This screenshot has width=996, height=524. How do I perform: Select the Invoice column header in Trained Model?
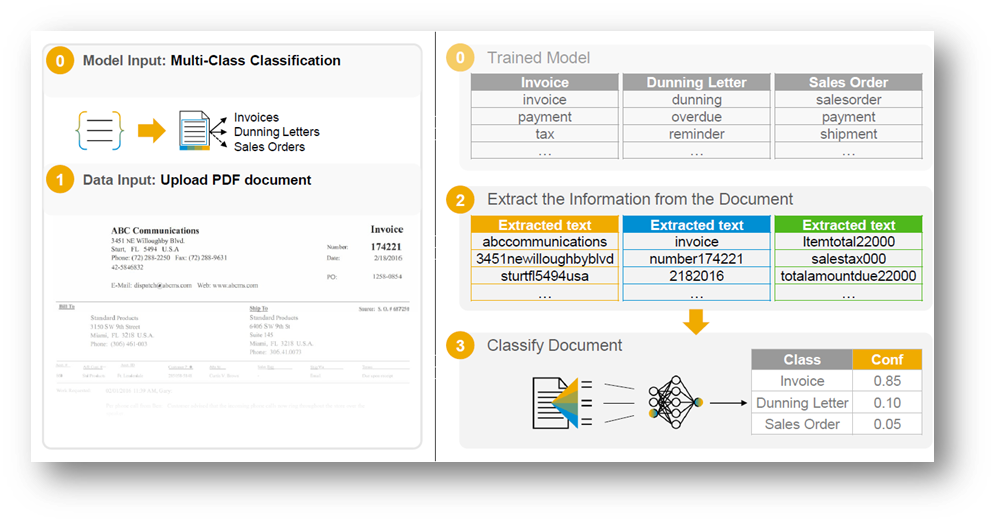(x=545, y=83)
